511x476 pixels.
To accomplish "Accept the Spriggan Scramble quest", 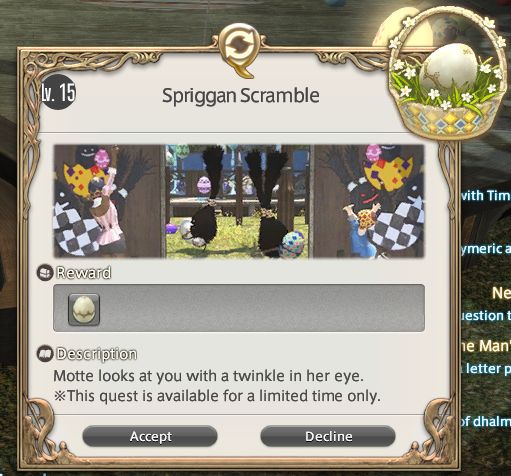I will (x=150, y=436).
